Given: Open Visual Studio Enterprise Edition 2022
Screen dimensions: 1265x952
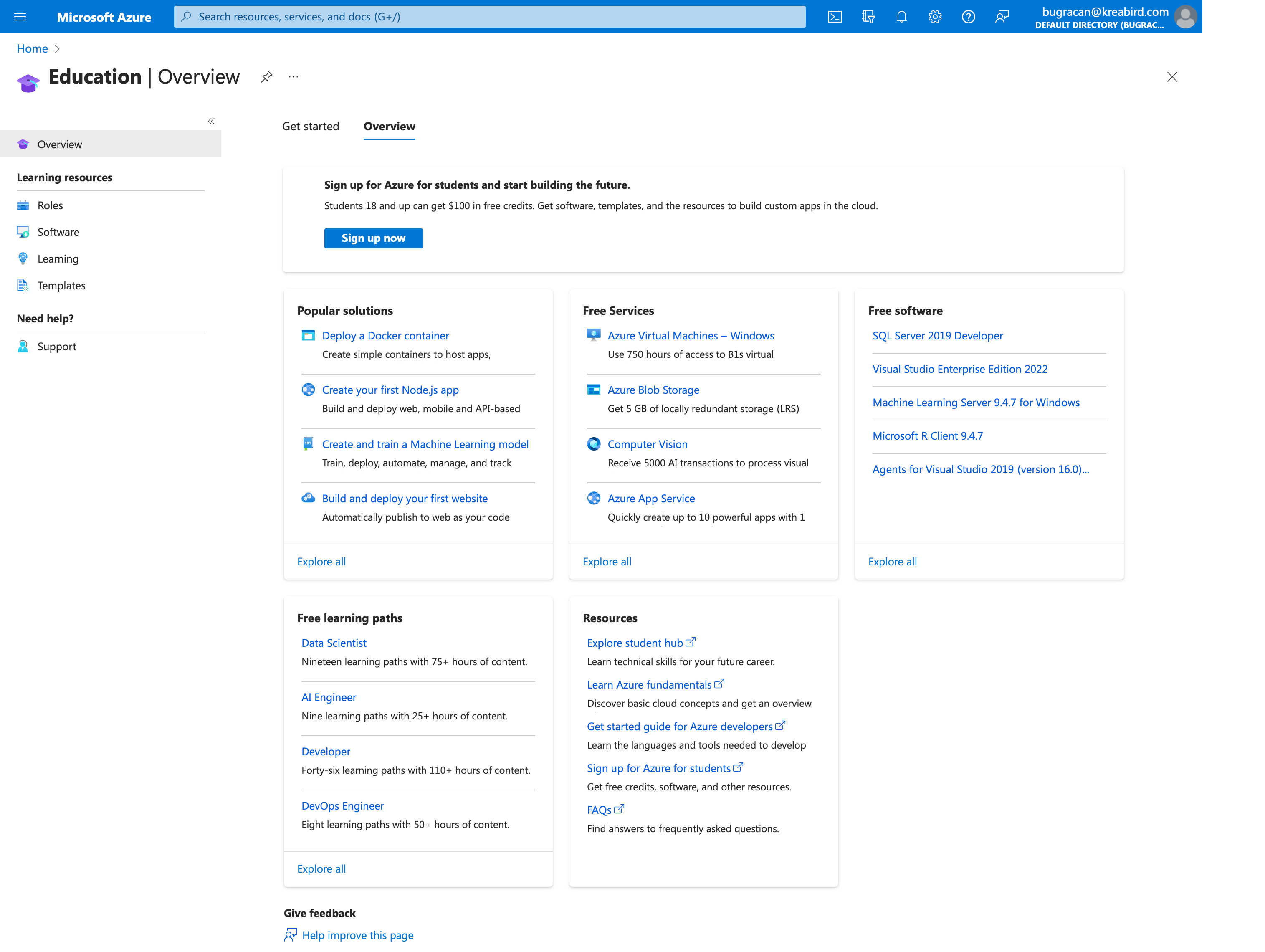Looking at the screenshot, I should (960, 370).
